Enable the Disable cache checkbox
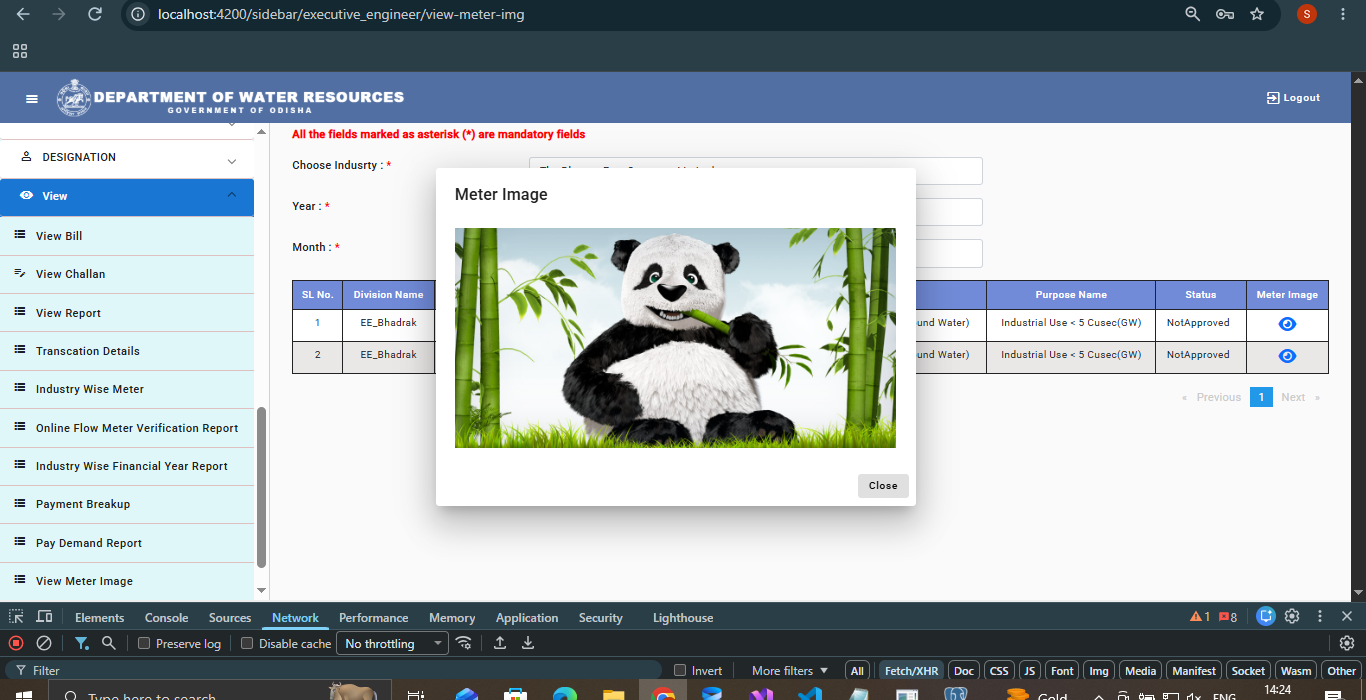Image resolution: width=1366 pixels, height=700 pixels. click(x=247, y=643)
